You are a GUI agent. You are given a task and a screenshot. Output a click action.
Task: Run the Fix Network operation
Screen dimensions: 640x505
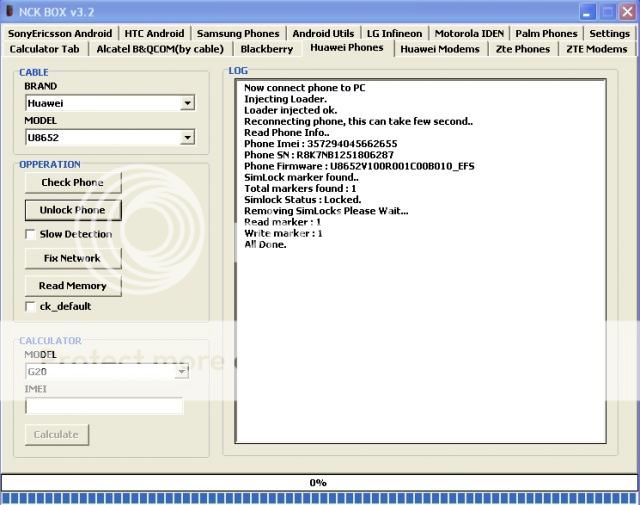point(72,258)
